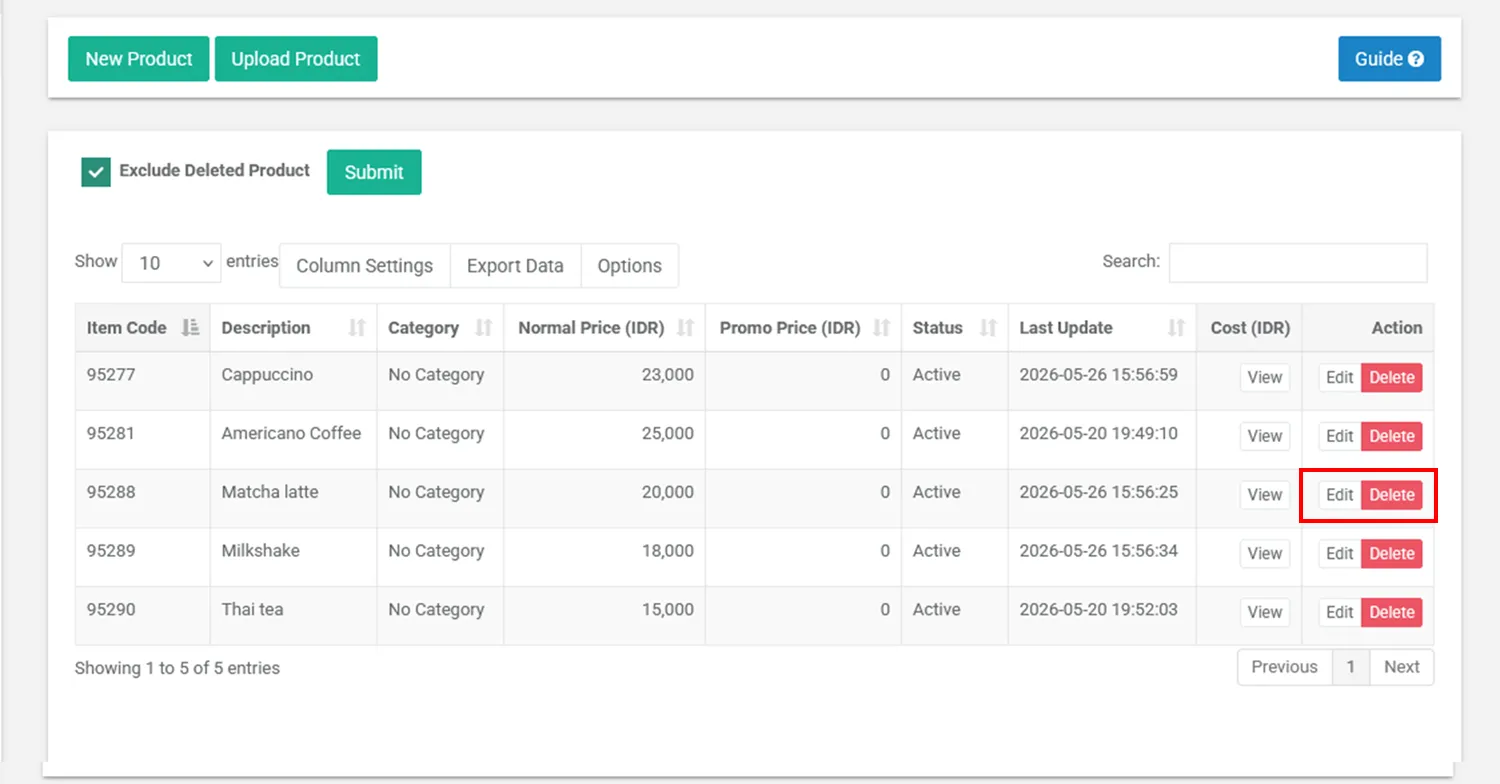The height and width of the screenshot is (784, 1500).
Task: Delete the Americano Coffee product
Action: coord(1392,436)
